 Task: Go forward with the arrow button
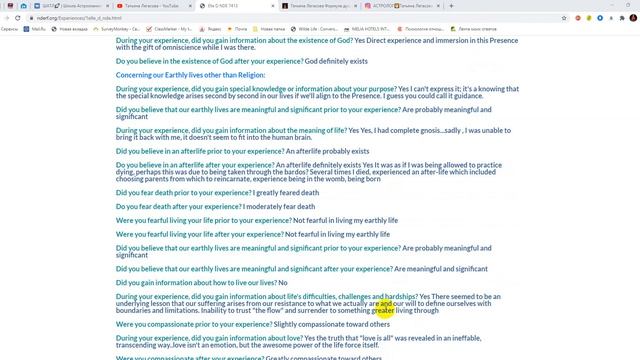pyautogui.click(x=7, y=18)
